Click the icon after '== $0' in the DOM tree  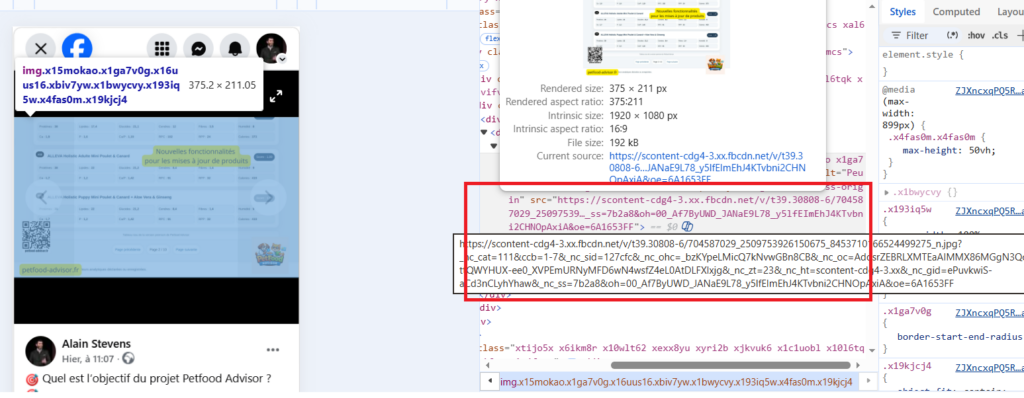point(687,227)
